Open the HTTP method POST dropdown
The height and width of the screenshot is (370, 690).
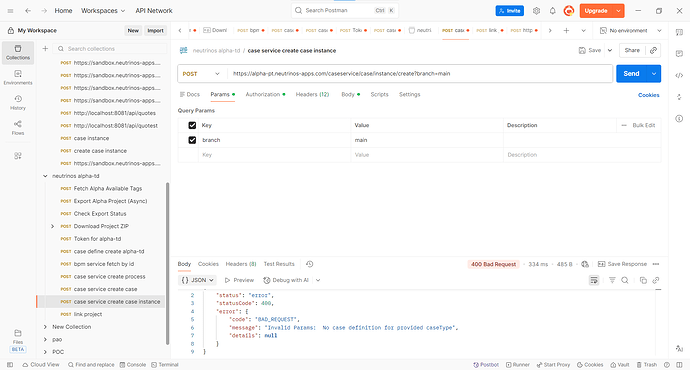[201, 74]
